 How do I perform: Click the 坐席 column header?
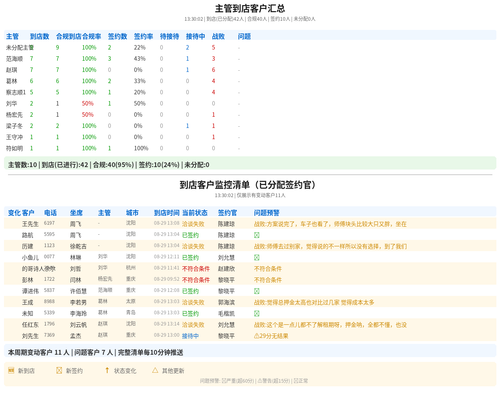coord(76,213)
